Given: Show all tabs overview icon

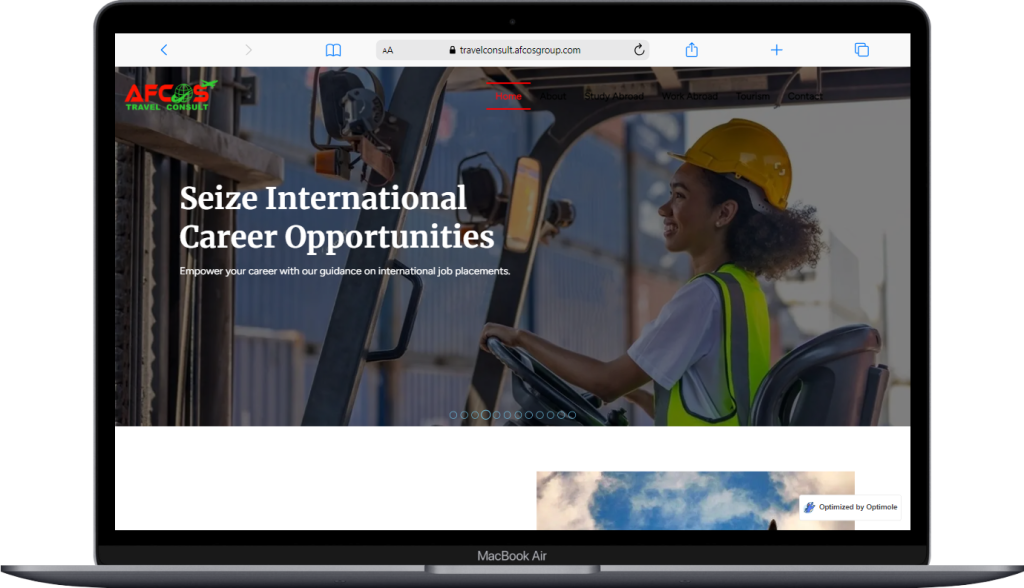Looking at the screenshot, I should point(861,50).
